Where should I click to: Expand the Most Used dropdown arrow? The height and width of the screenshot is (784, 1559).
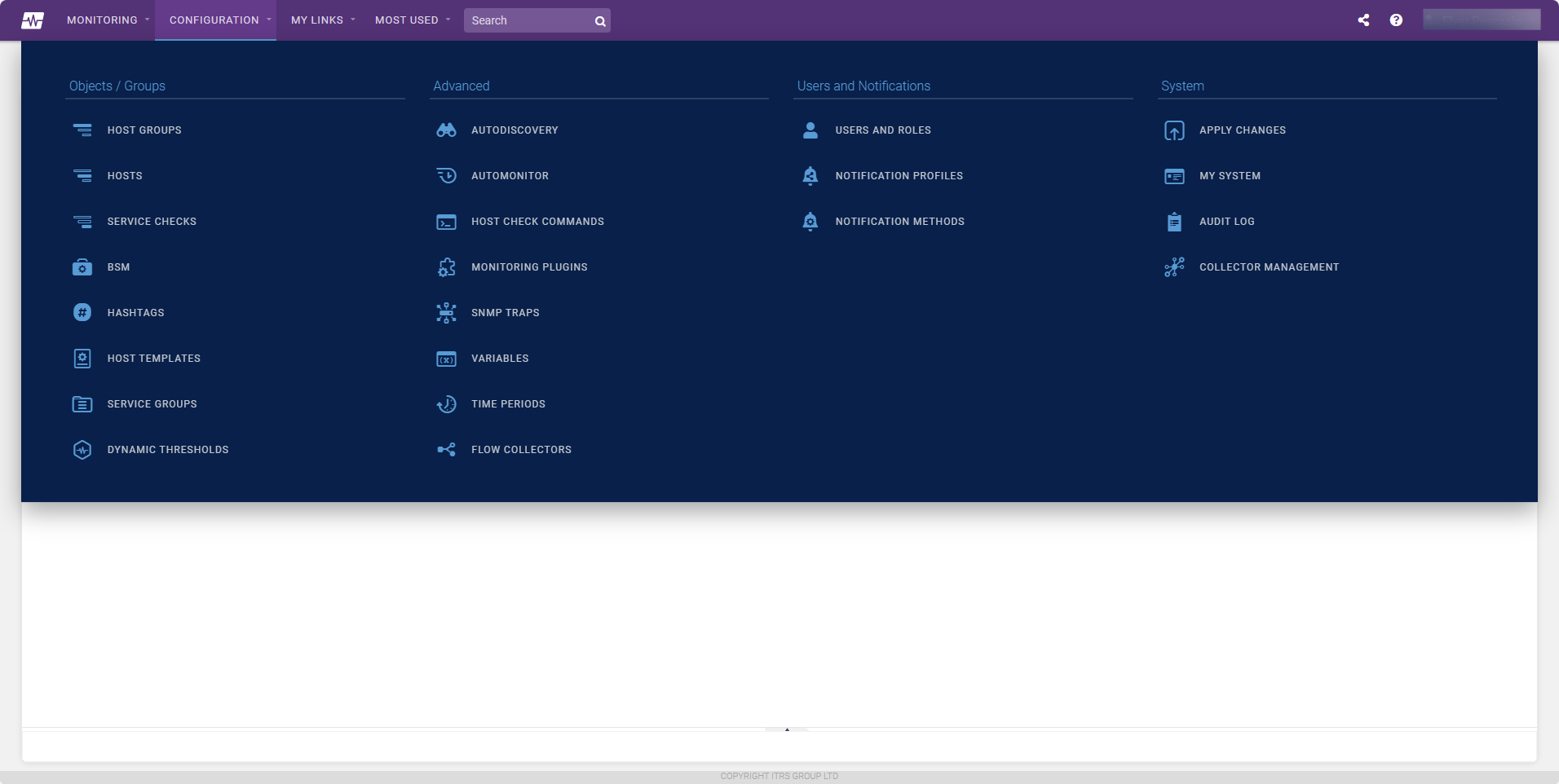(x=448, y=20)
